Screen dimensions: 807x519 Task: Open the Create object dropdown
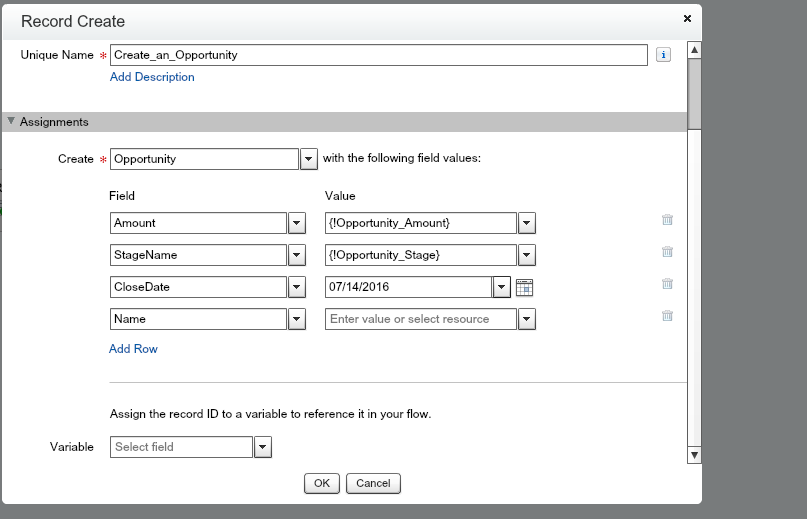309,160
